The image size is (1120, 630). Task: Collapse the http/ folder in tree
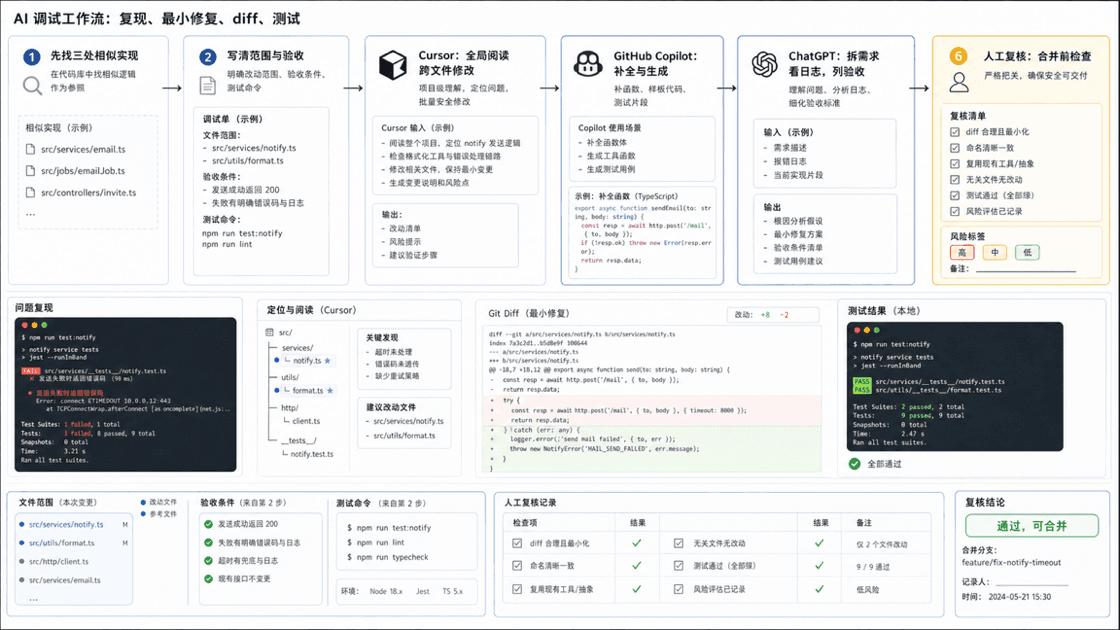click(289, 408)
